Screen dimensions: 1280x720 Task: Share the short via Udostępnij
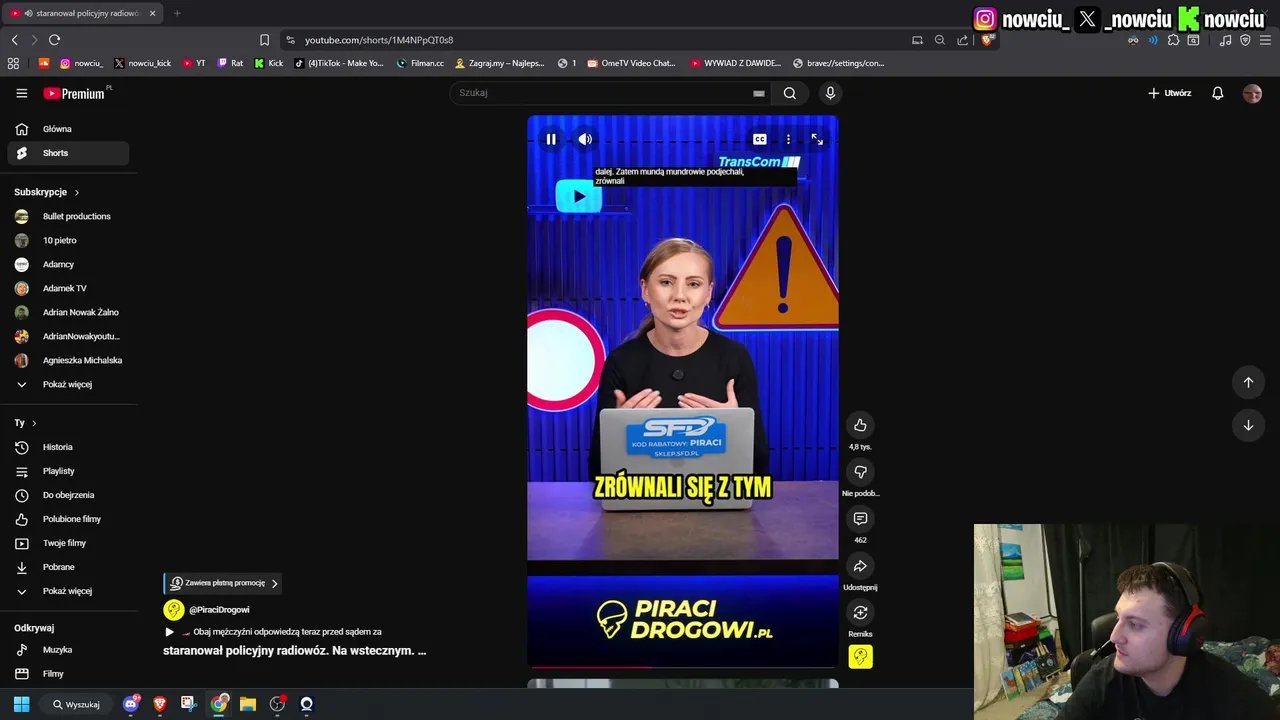click(x=860, y=566)
